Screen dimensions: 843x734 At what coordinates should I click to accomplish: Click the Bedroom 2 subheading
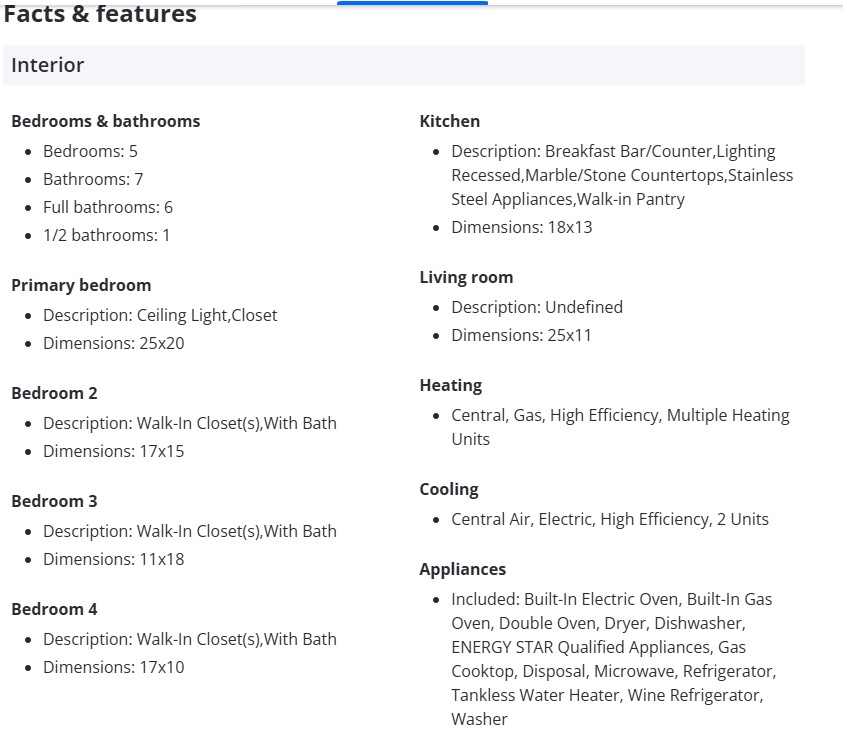pos(54,393)
